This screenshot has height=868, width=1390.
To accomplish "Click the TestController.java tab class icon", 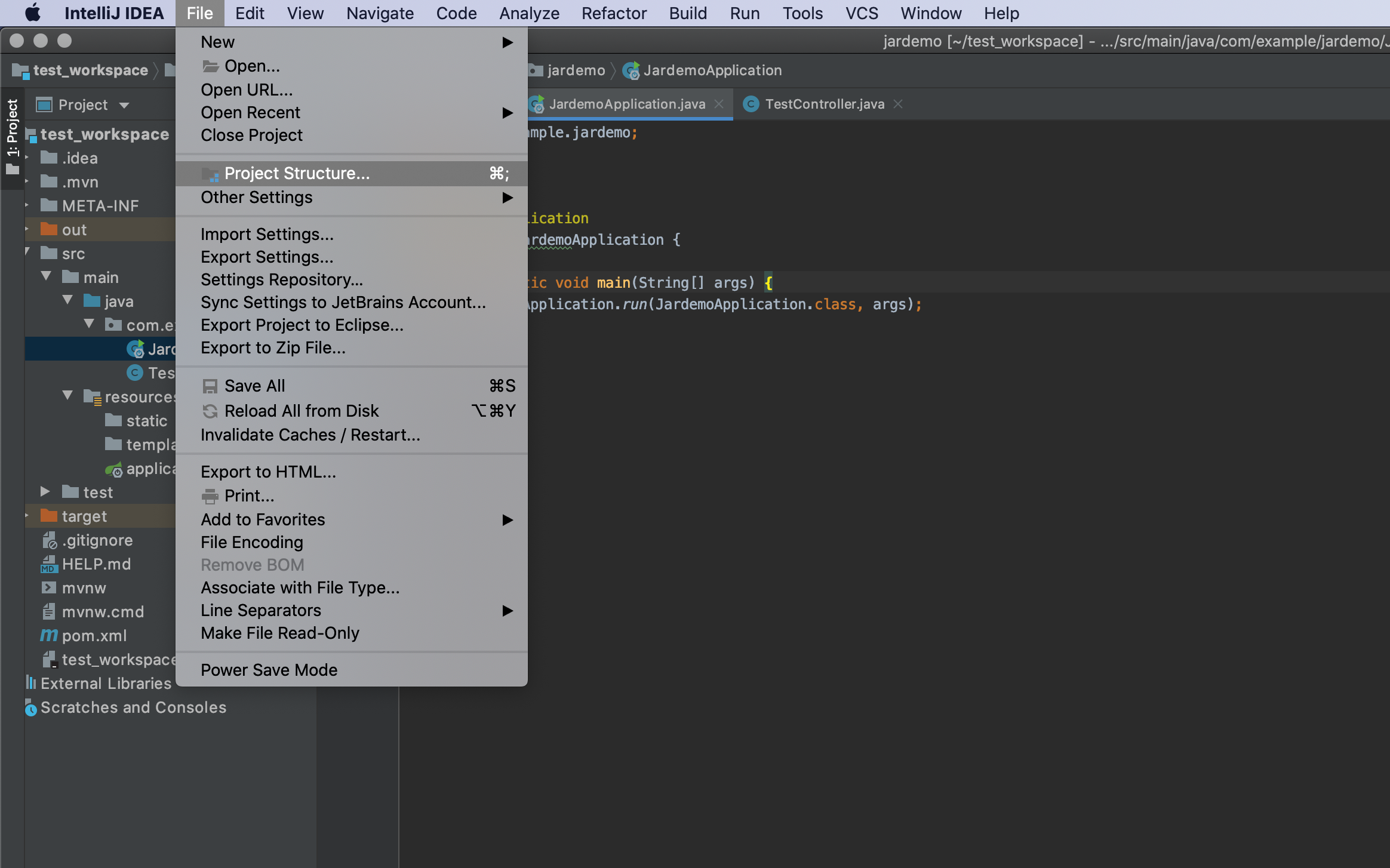I will 751,104.
